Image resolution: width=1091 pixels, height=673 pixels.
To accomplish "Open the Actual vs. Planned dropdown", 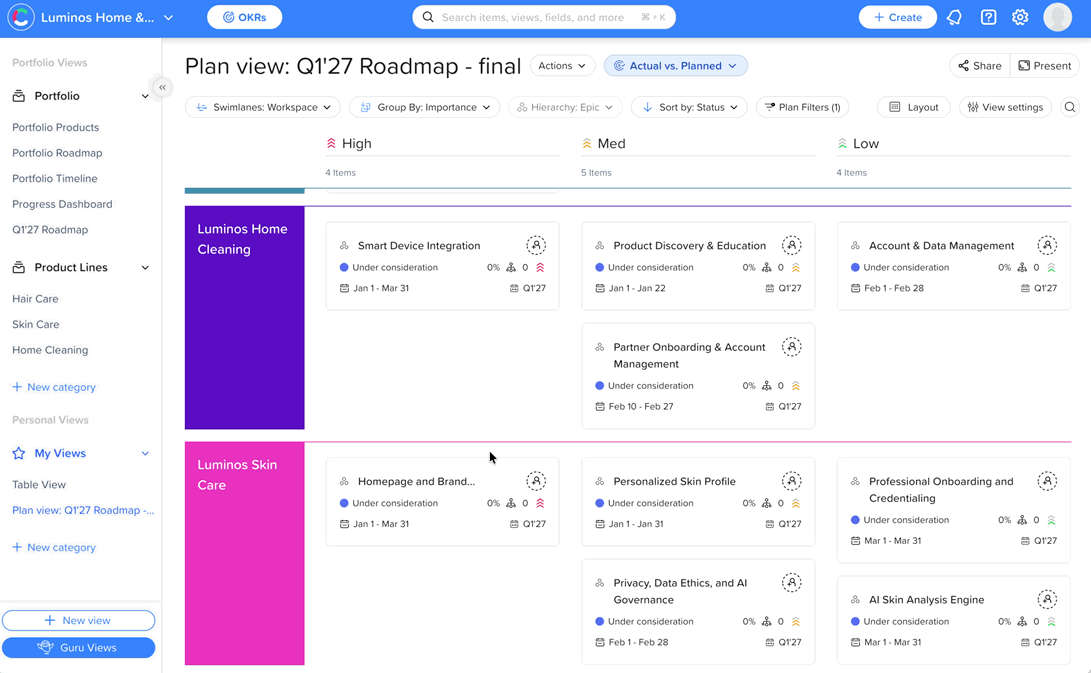I will pyautogui.click(x=675, y=65).
